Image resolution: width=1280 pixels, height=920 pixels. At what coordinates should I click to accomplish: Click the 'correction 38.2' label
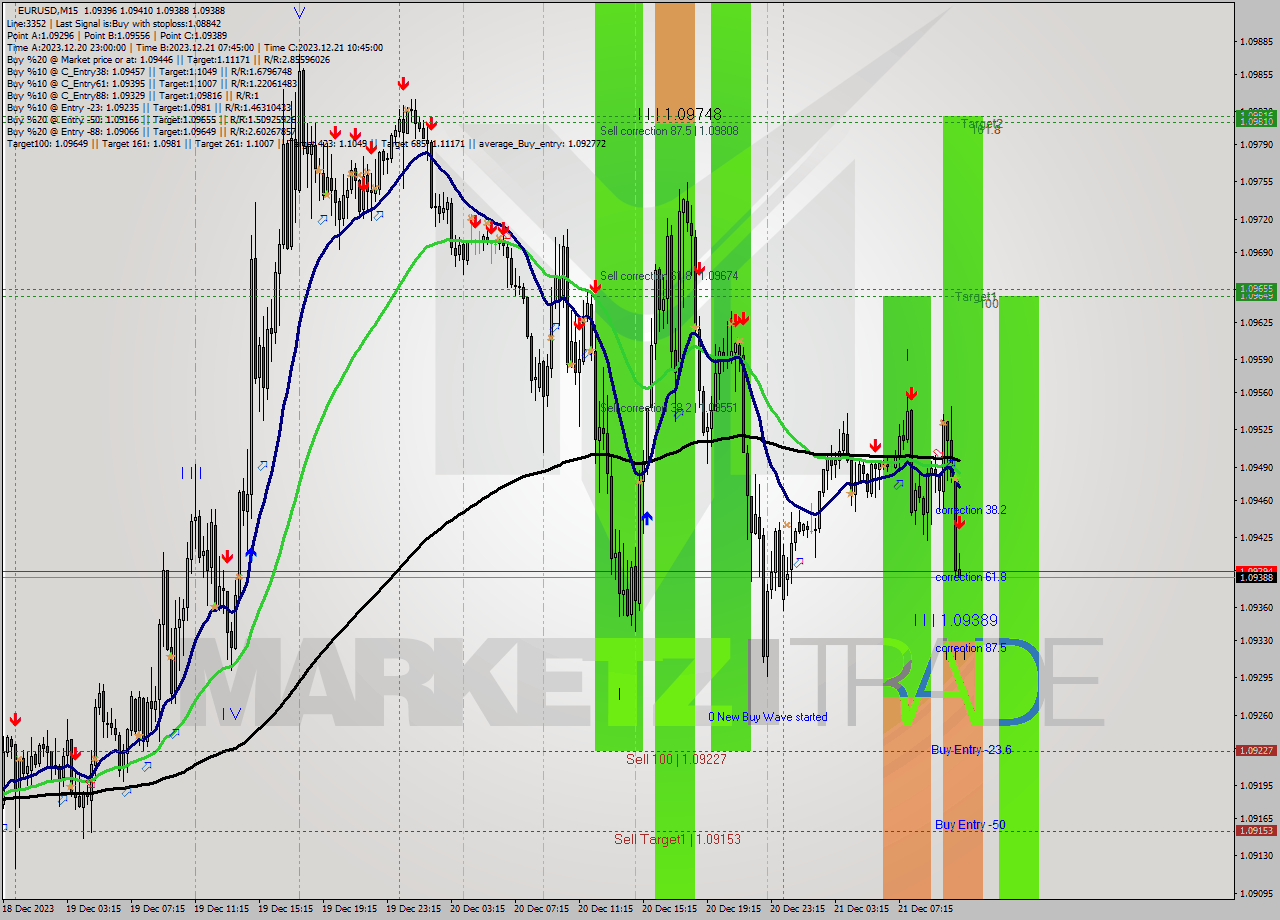(x=970, y=510)
